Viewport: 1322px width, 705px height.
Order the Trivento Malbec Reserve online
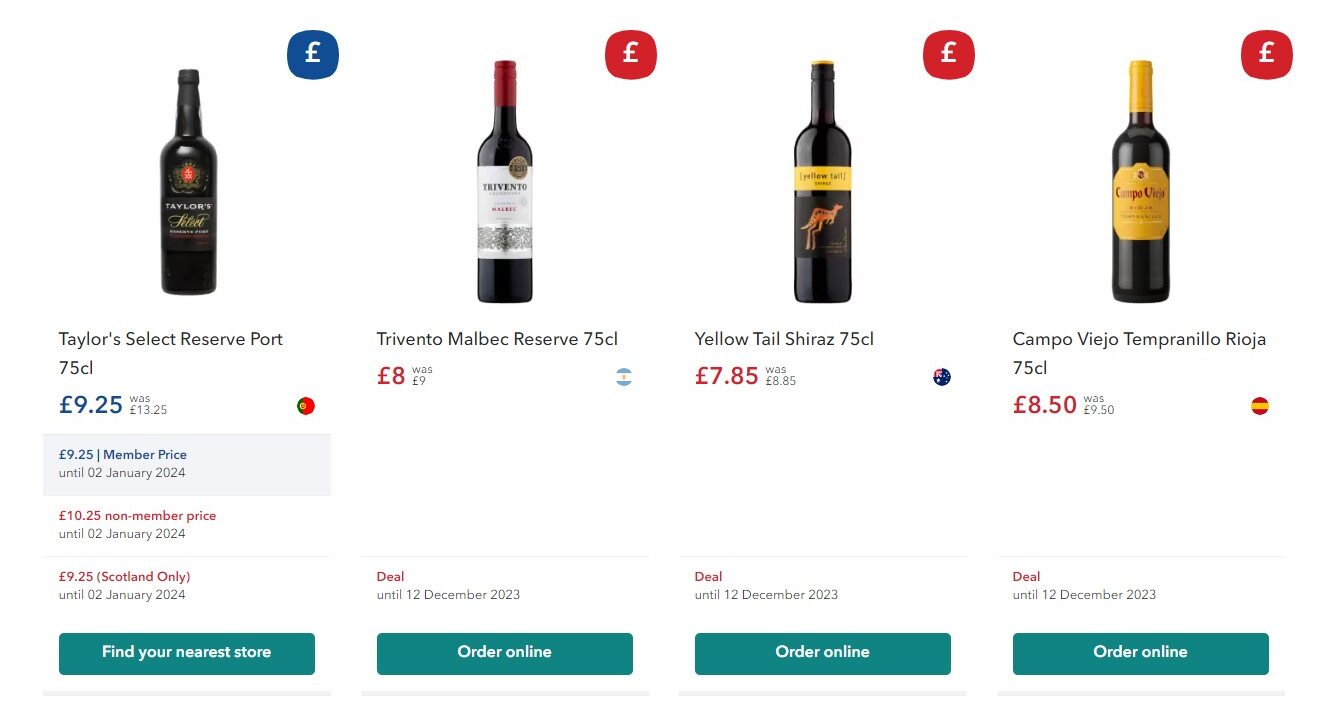point(504,653)
